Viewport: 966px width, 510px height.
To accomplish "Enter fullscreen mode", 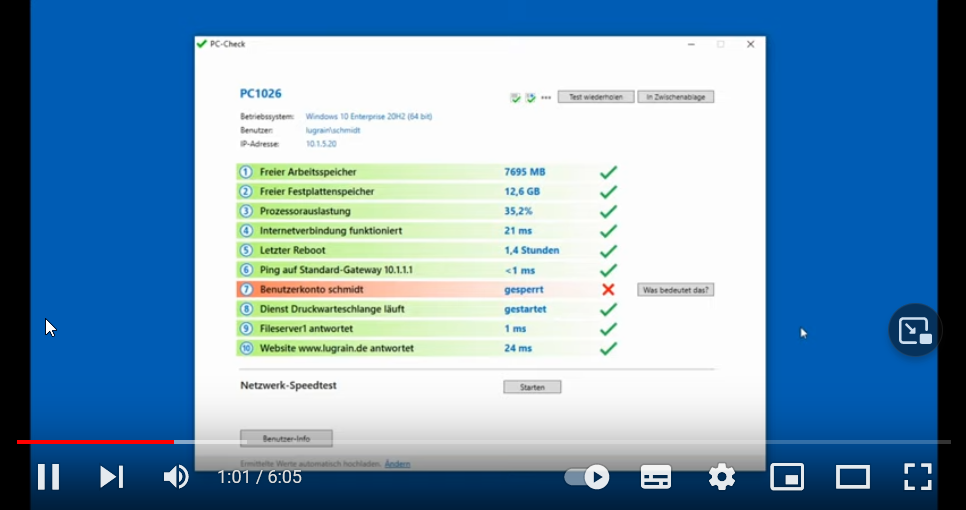I will click(918, 477).
